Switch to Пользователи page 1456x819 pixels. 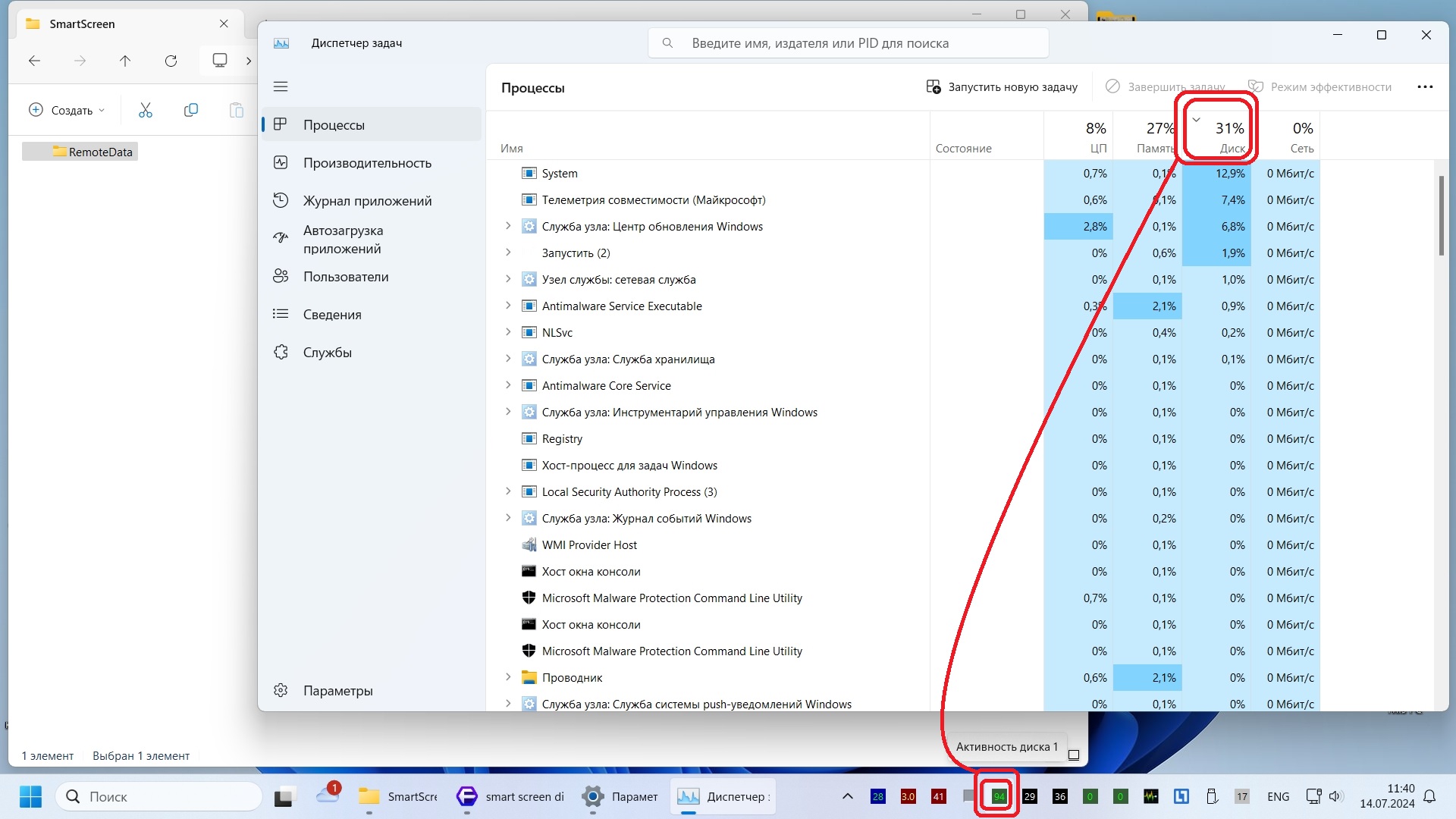pyautogui.click(x=372, y=277)
